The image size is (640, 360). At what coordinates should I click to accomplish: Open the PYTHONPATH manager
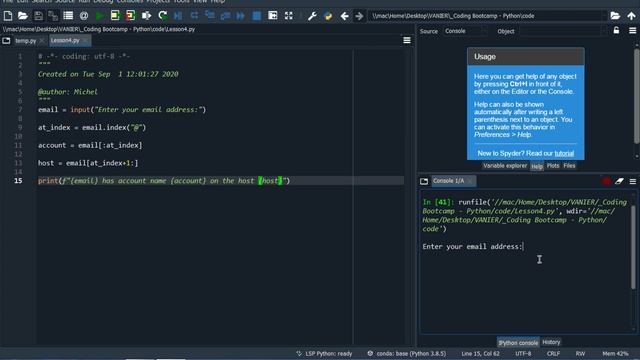click(328, 16)
